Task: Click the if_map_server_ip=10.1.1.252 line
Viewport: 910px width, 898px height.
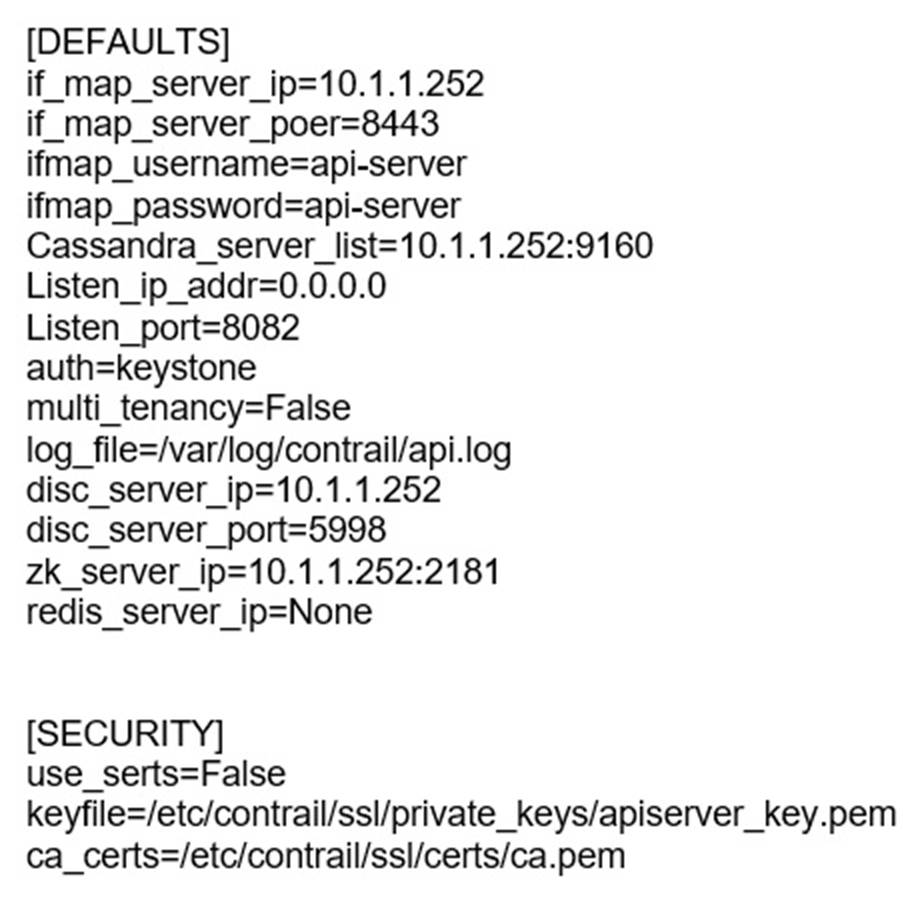Action: 255,83
